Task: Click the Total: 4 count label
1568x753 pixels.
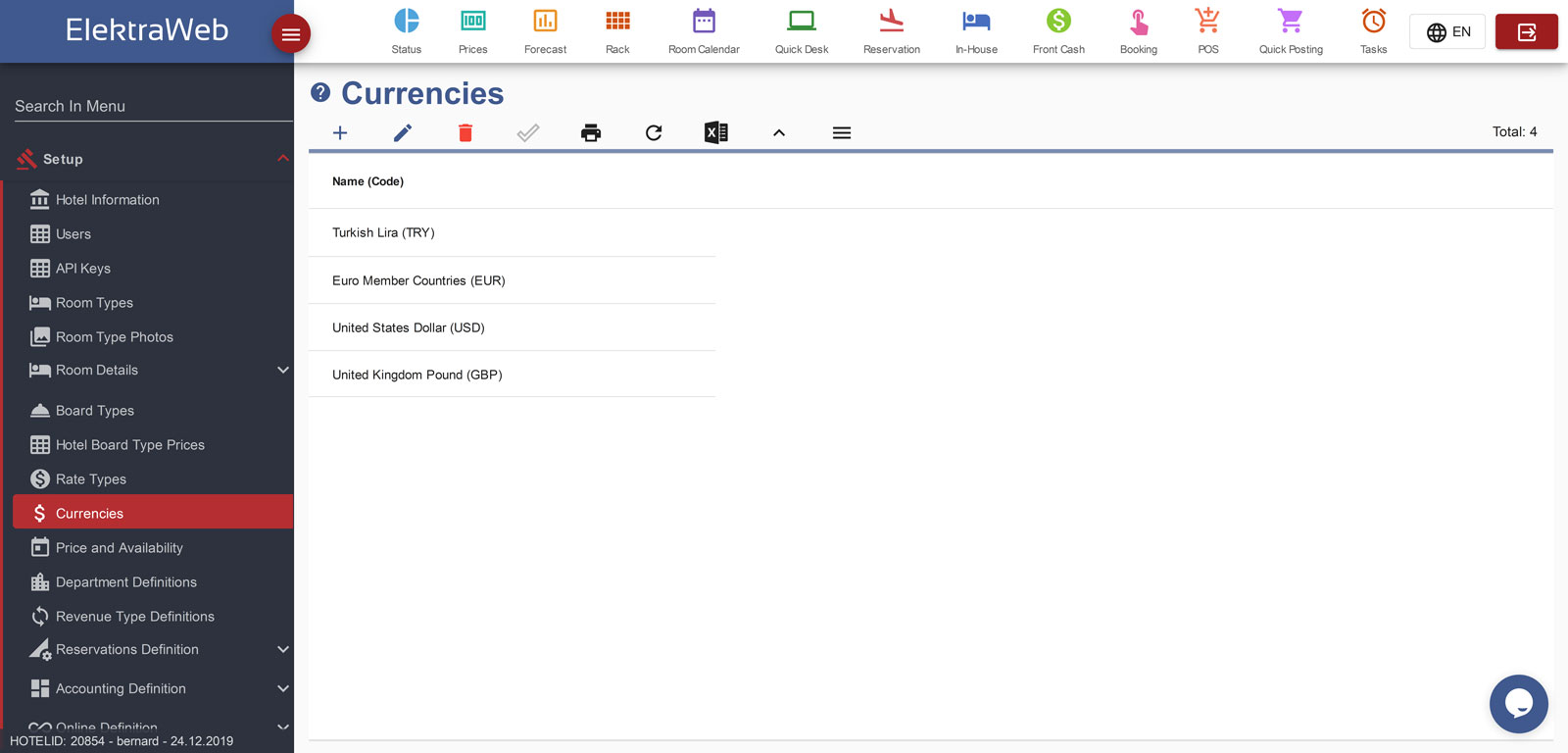Action: point(1514,131)
